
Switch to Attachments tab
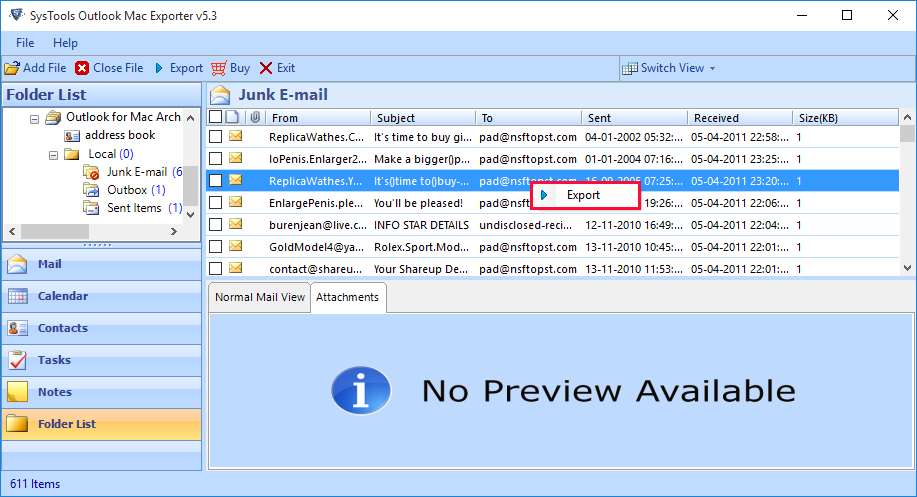coord(347,297)
